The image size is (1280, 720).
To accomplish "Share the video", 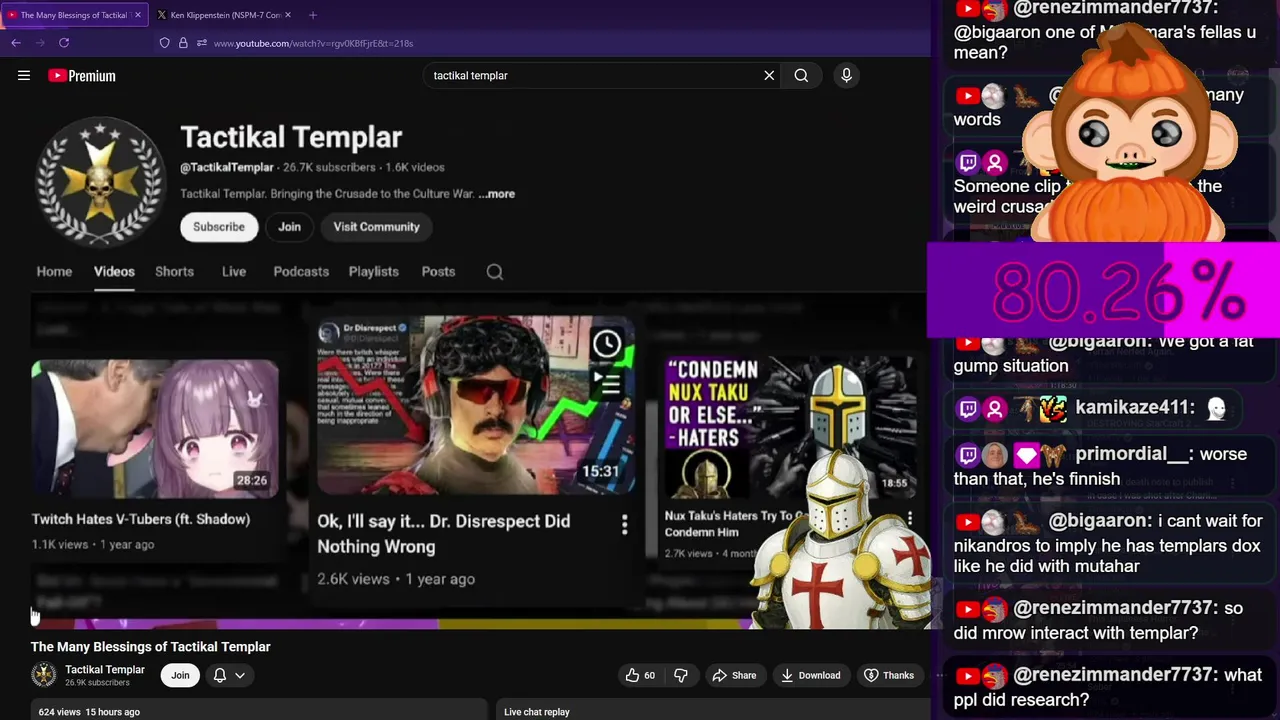I will pos(734,675).
